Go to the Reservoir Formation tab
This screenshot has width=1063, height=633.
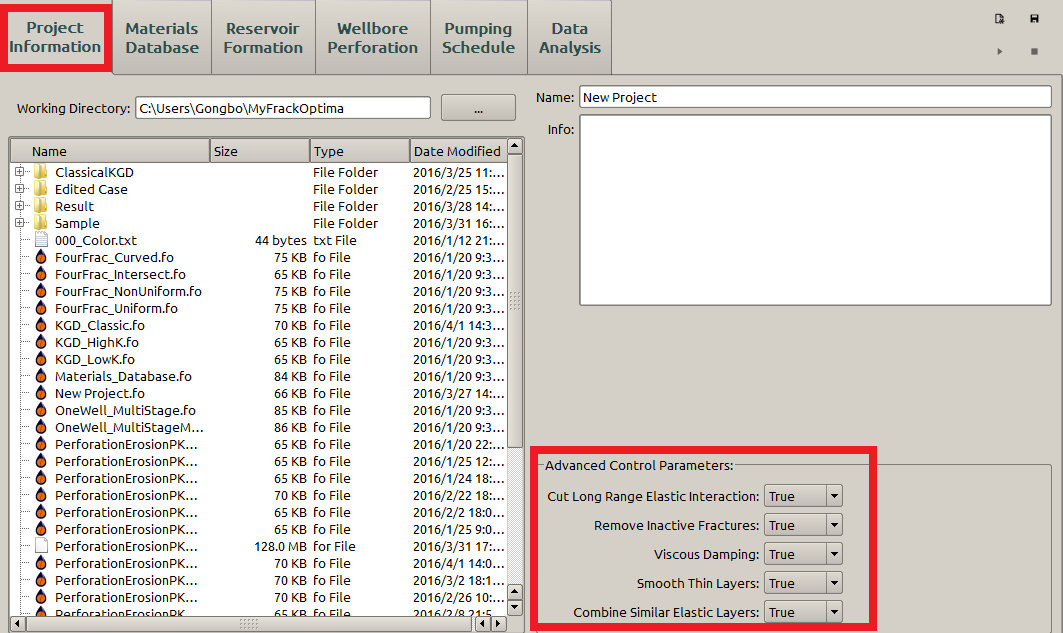coord(263,38)
